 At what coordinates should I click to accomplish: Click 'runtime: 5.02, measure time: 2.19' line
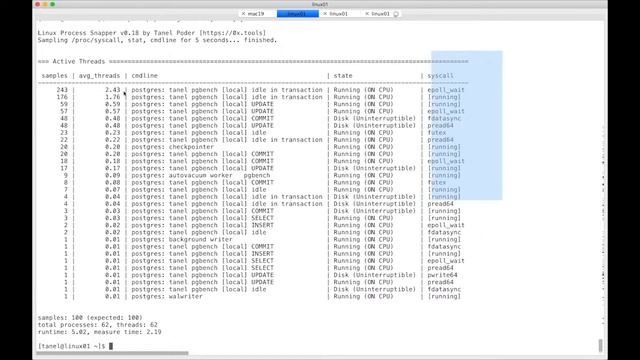[99, 332]
